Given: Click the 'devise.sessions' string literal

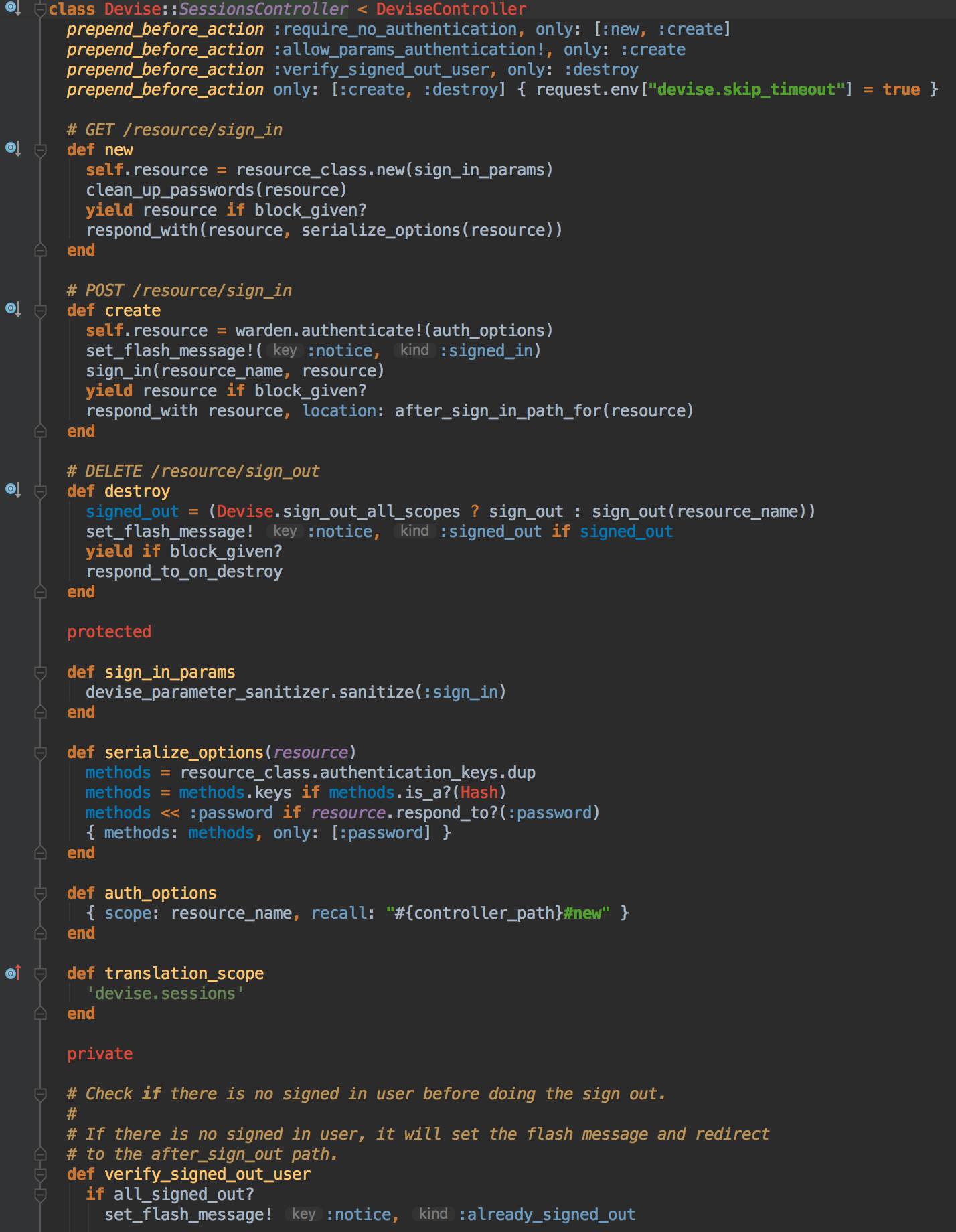Looking at the screenshot, I should pos(165,994).
